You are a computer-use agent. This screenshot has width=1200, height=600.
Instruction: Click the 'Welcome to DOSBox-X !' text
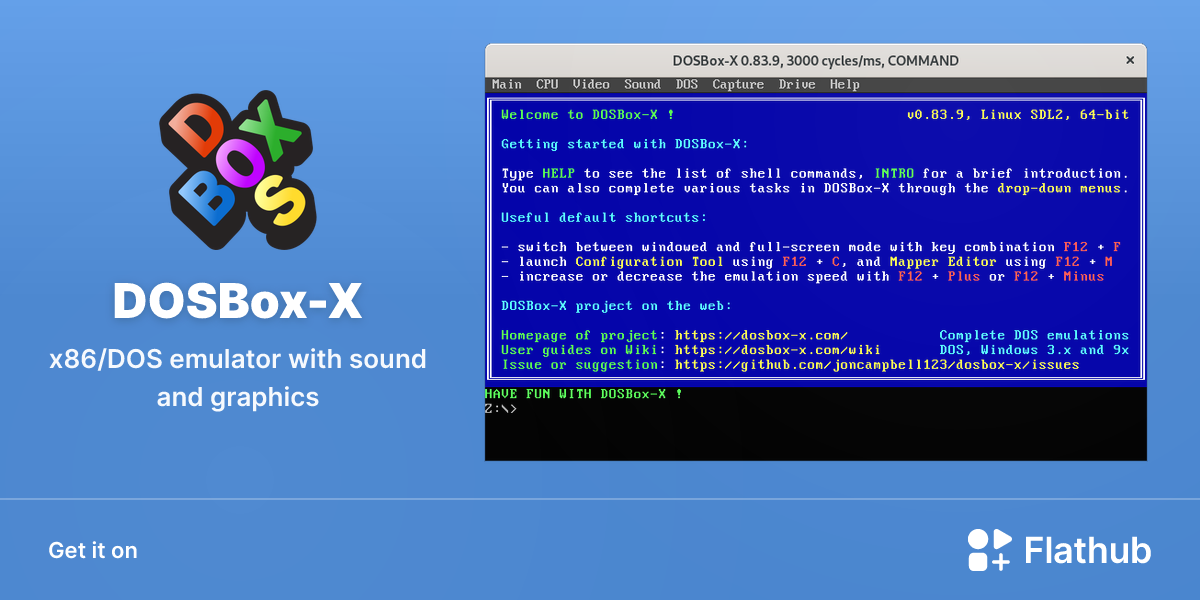tap(588, 115)
